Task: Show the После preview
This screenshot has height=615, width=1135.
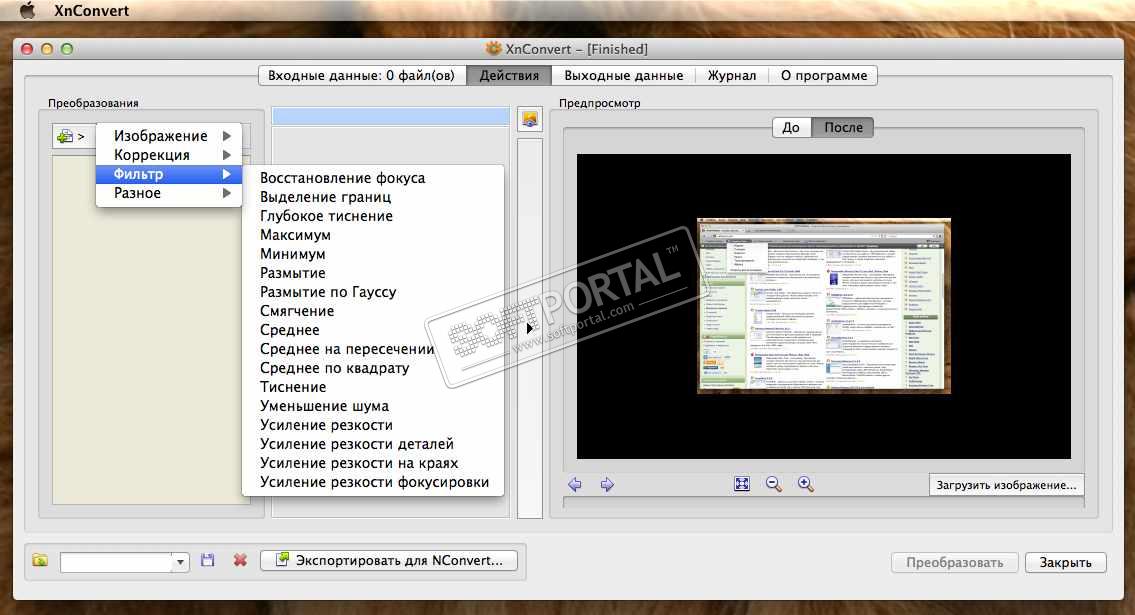Action: [x=843, y=127]
